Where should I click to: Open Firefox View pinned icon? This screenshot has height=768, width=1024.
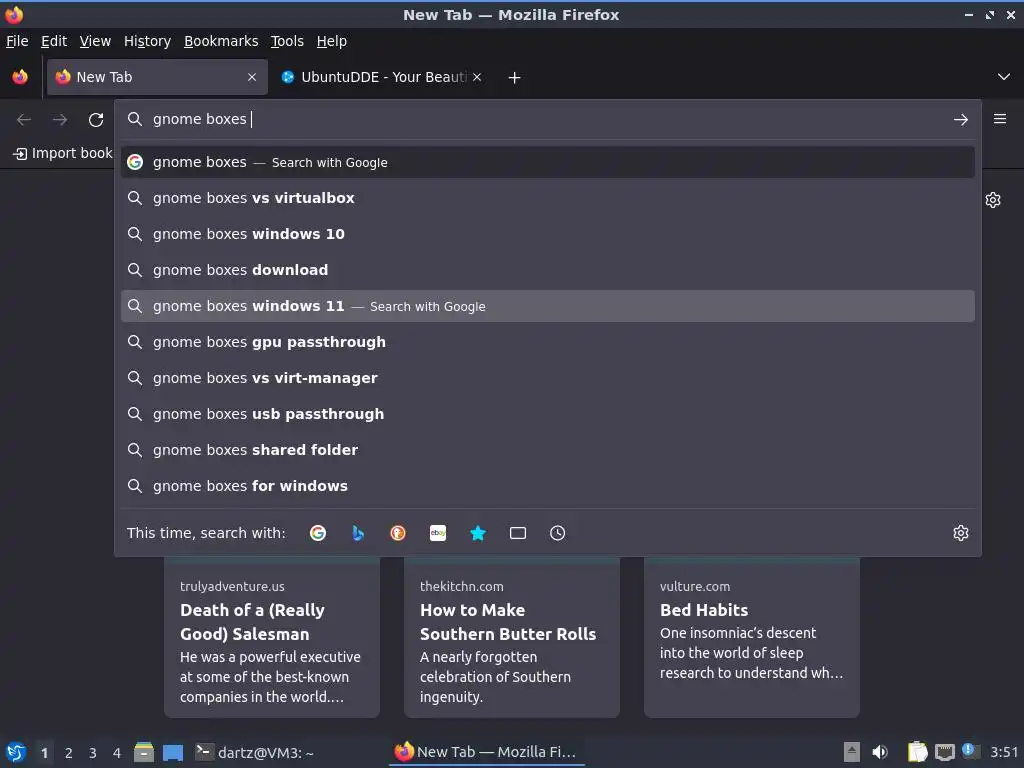[20, 77]
